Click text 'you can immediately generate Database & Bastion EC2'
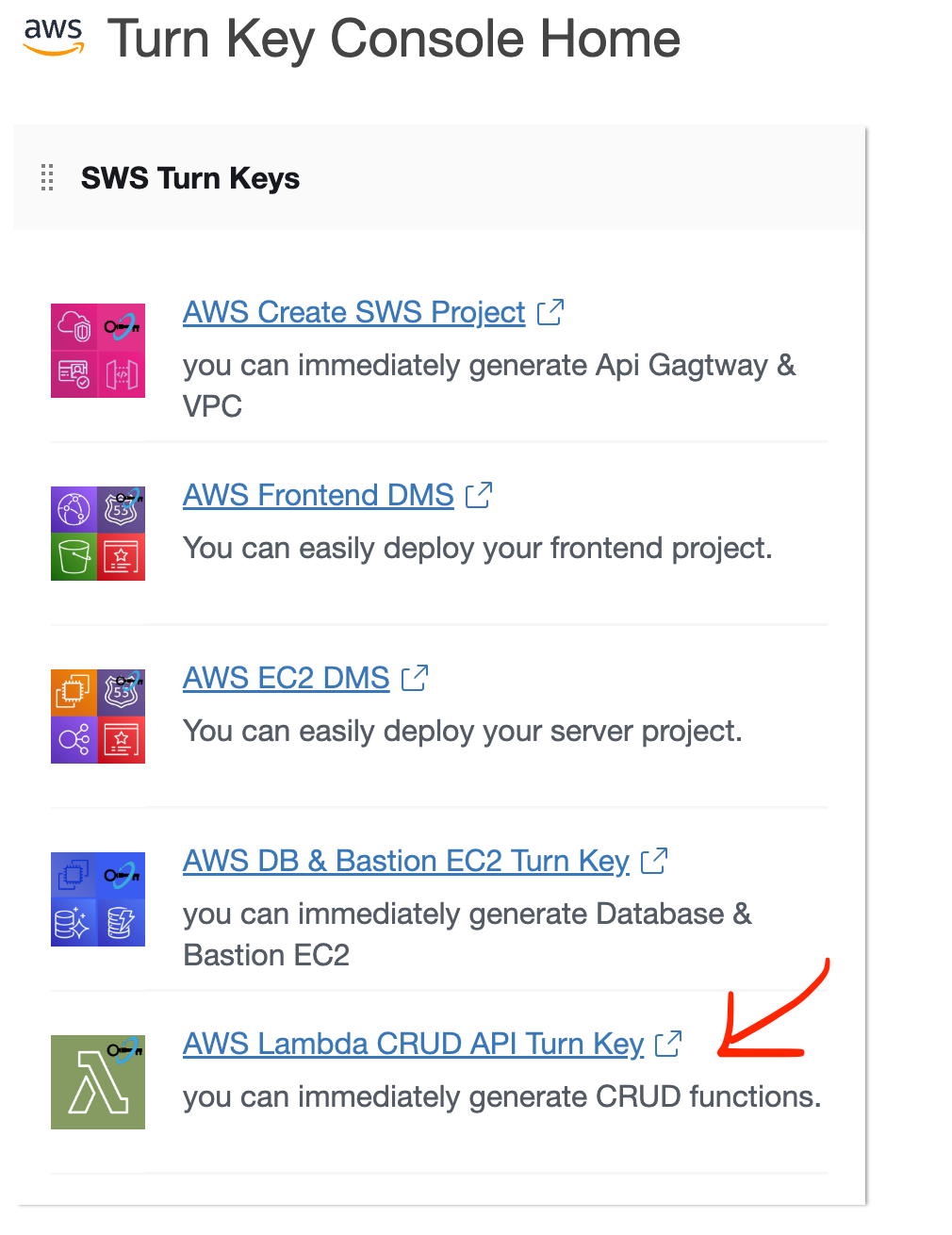The height and width of the screenshot is (1235, 952). (468, 934)
